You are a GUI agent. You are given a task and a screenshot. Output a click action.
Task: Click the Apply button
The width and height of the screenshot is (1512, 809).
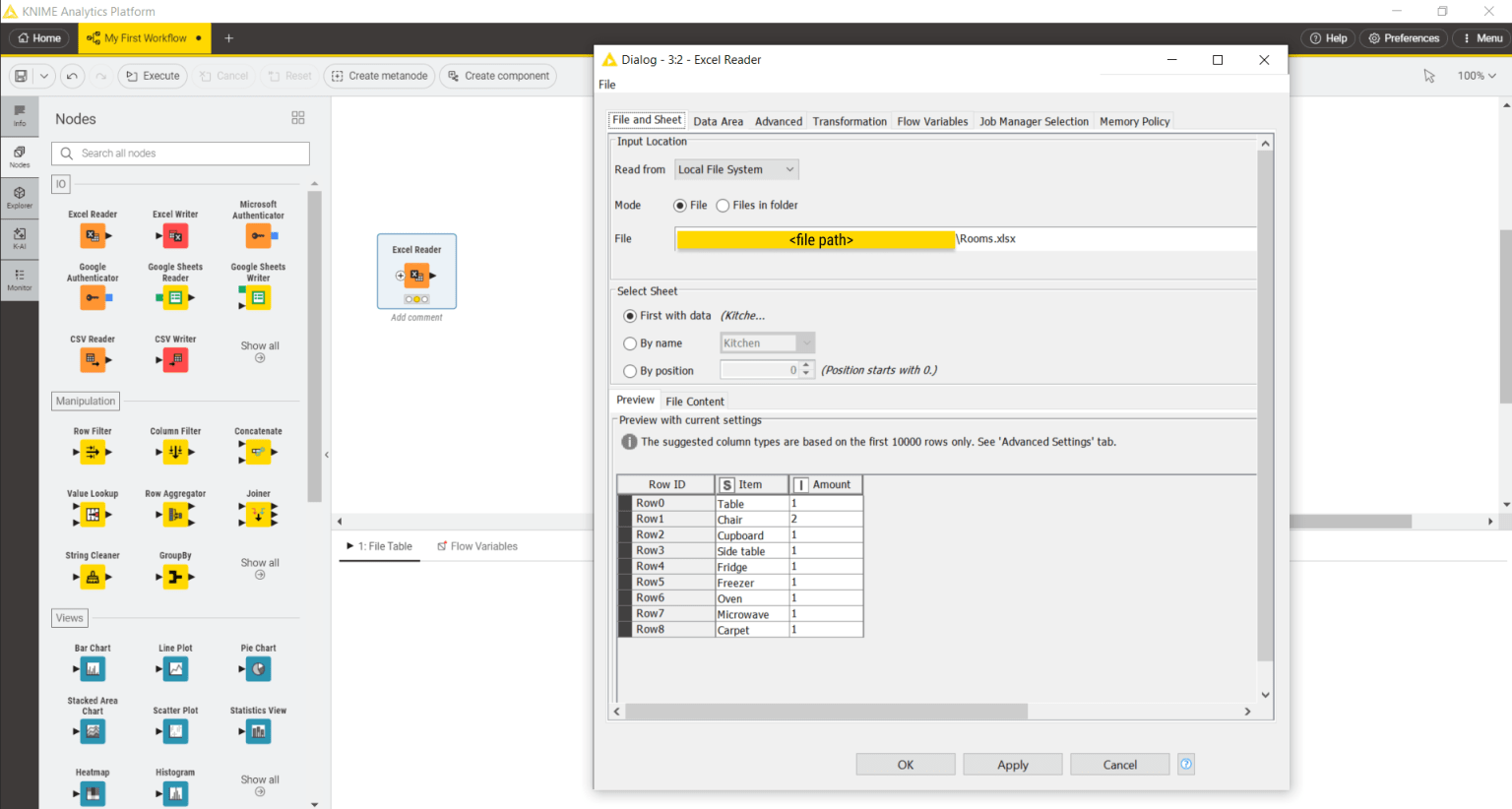(x=1013, y=765)
